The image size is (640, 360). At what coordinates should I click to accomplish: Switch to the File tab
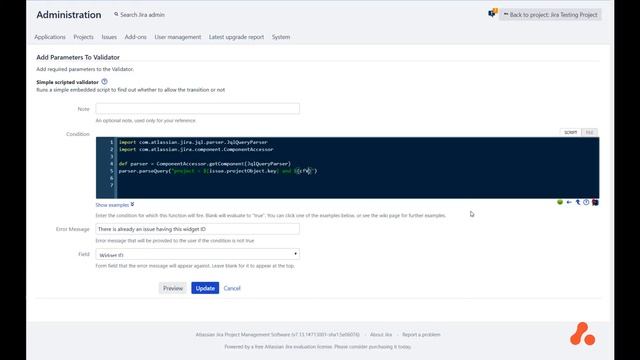click(x=589, y=132)
